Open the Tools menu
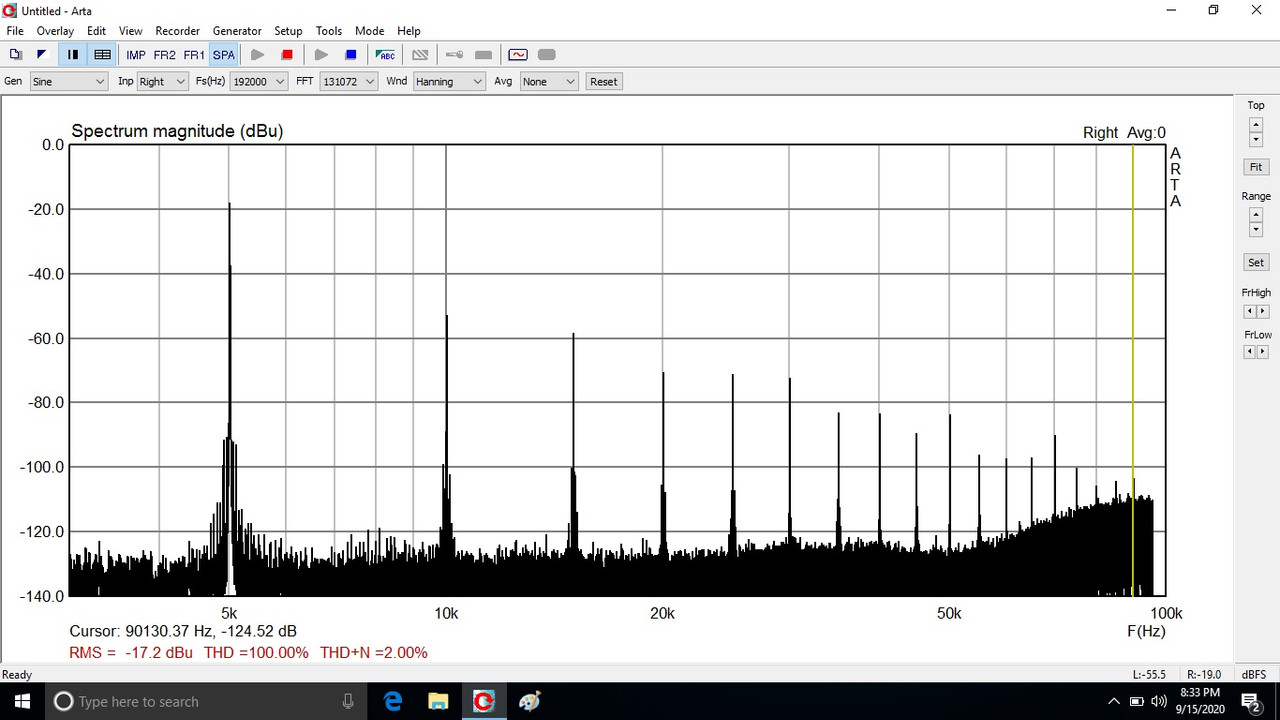Viewport: 1280px width, 720px height. [329, 31]
